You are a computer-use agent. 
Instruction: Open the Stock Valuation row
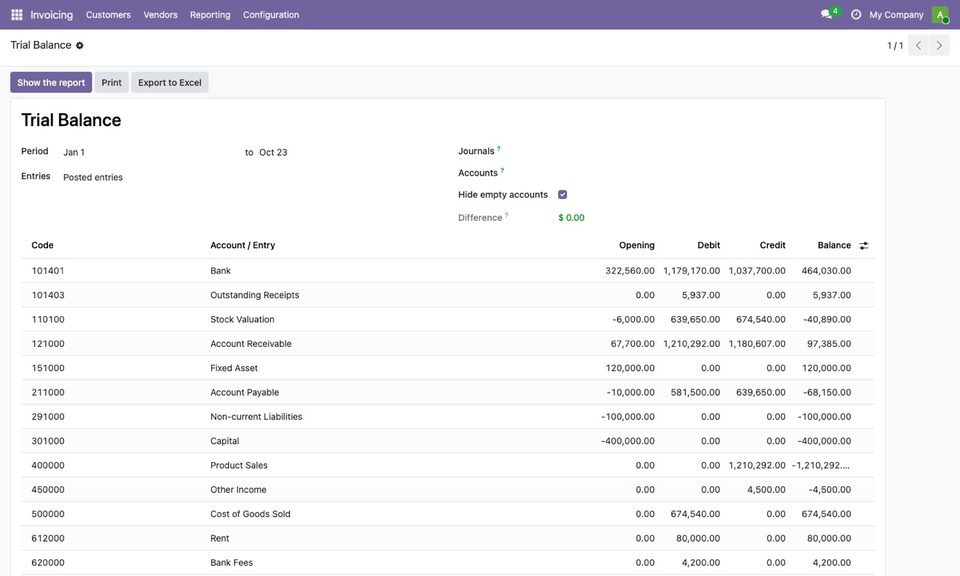coord(448,320)
